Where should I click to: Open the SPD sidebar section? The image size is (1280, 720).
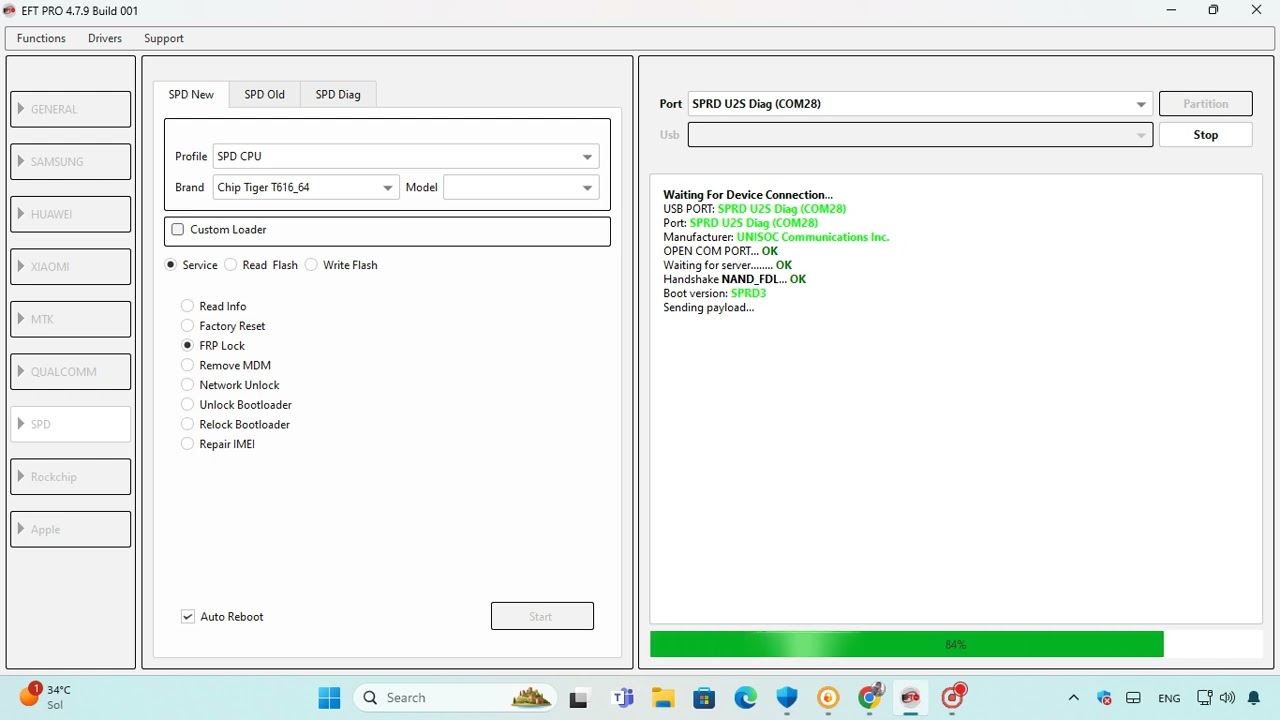71,424
